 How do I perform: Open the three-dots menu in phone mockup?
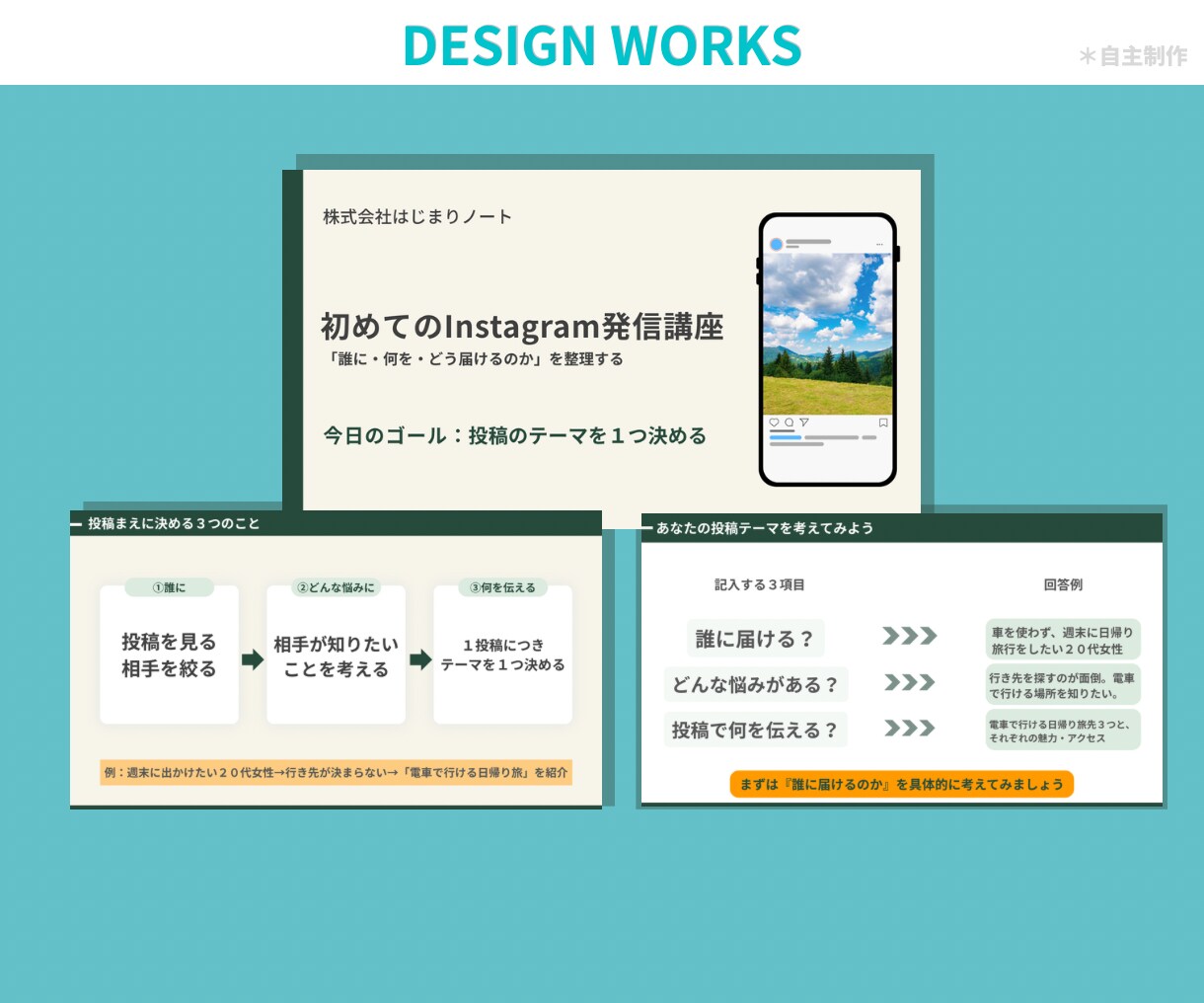coord(880,245)
